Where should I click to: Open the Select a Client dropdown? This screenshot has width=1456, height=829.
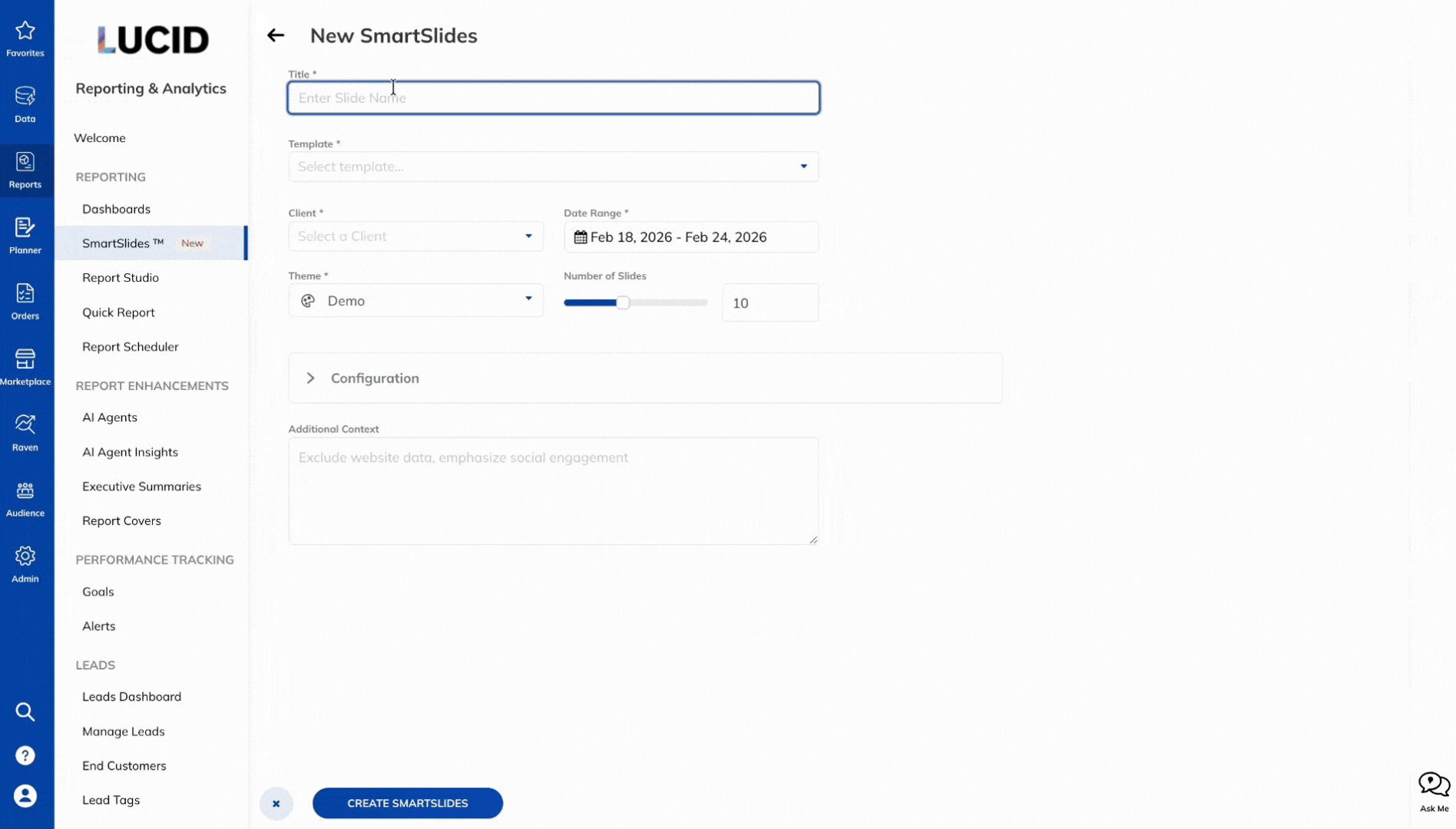click(x=415, y=236)
